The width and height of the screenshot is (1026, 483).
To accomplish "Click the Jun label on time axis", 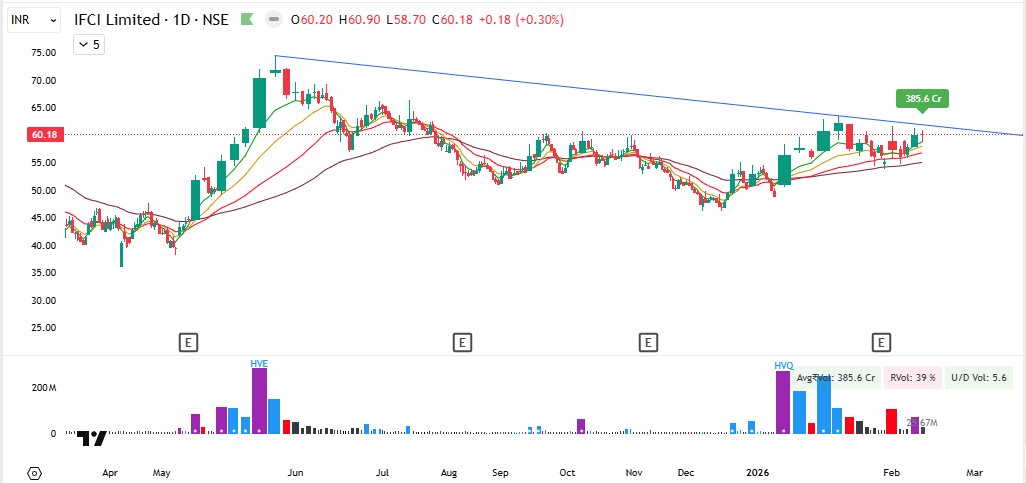I will 296,473.
